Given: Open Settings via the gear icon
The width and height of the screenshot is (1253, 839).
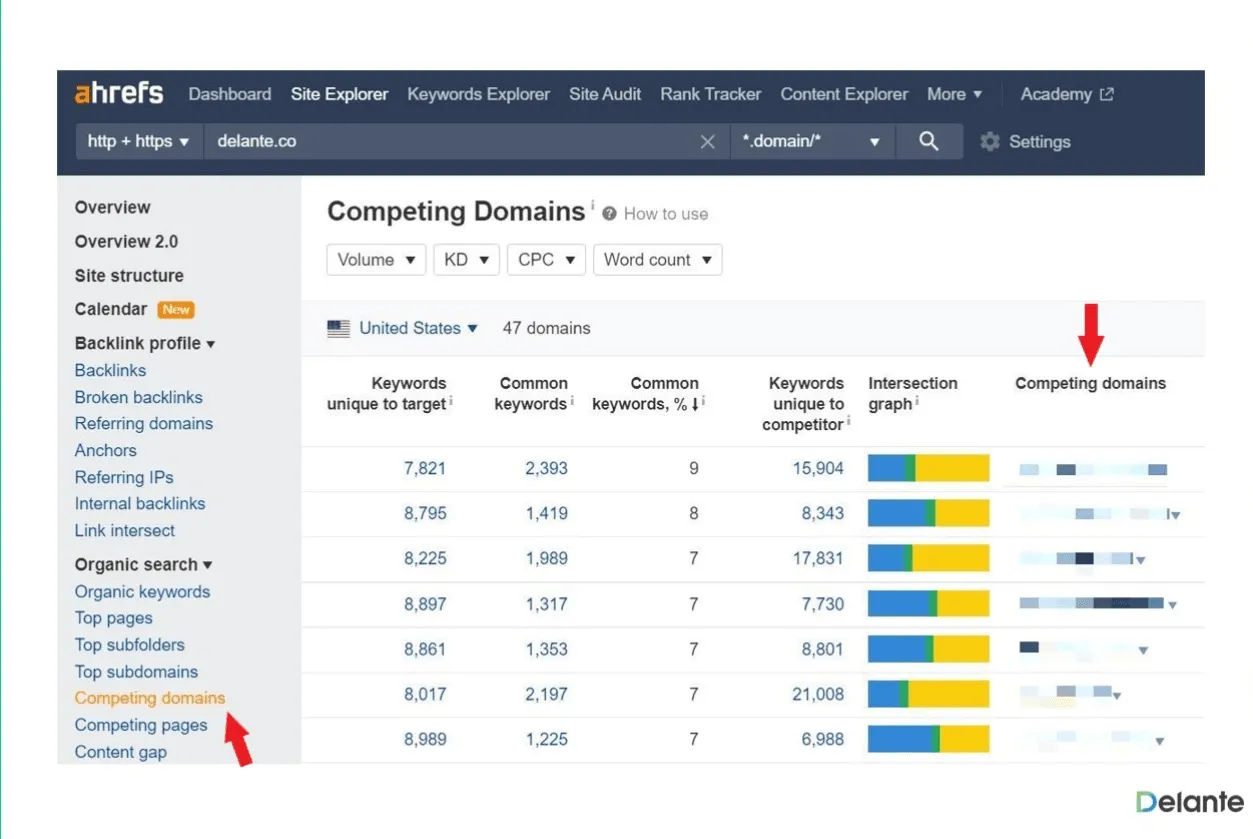Looking at the screenshot, I should pyautogui.click(x=989, y=141).
